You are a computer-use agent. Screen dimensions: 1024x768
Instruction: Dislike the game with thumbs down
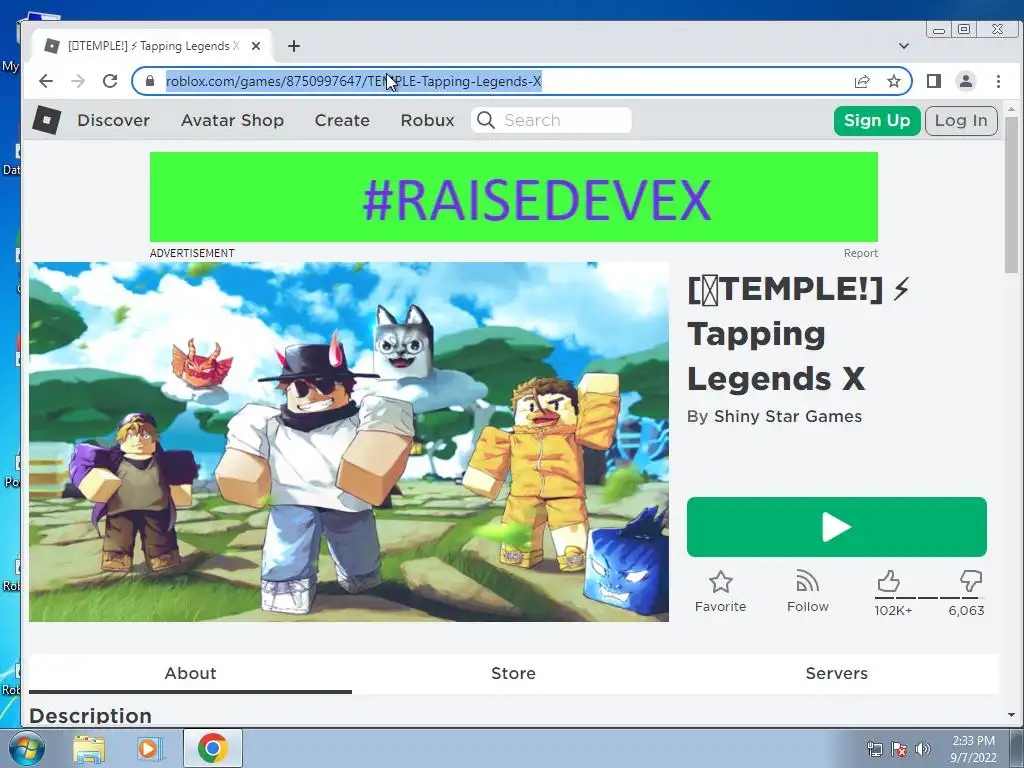click(970, 581)
